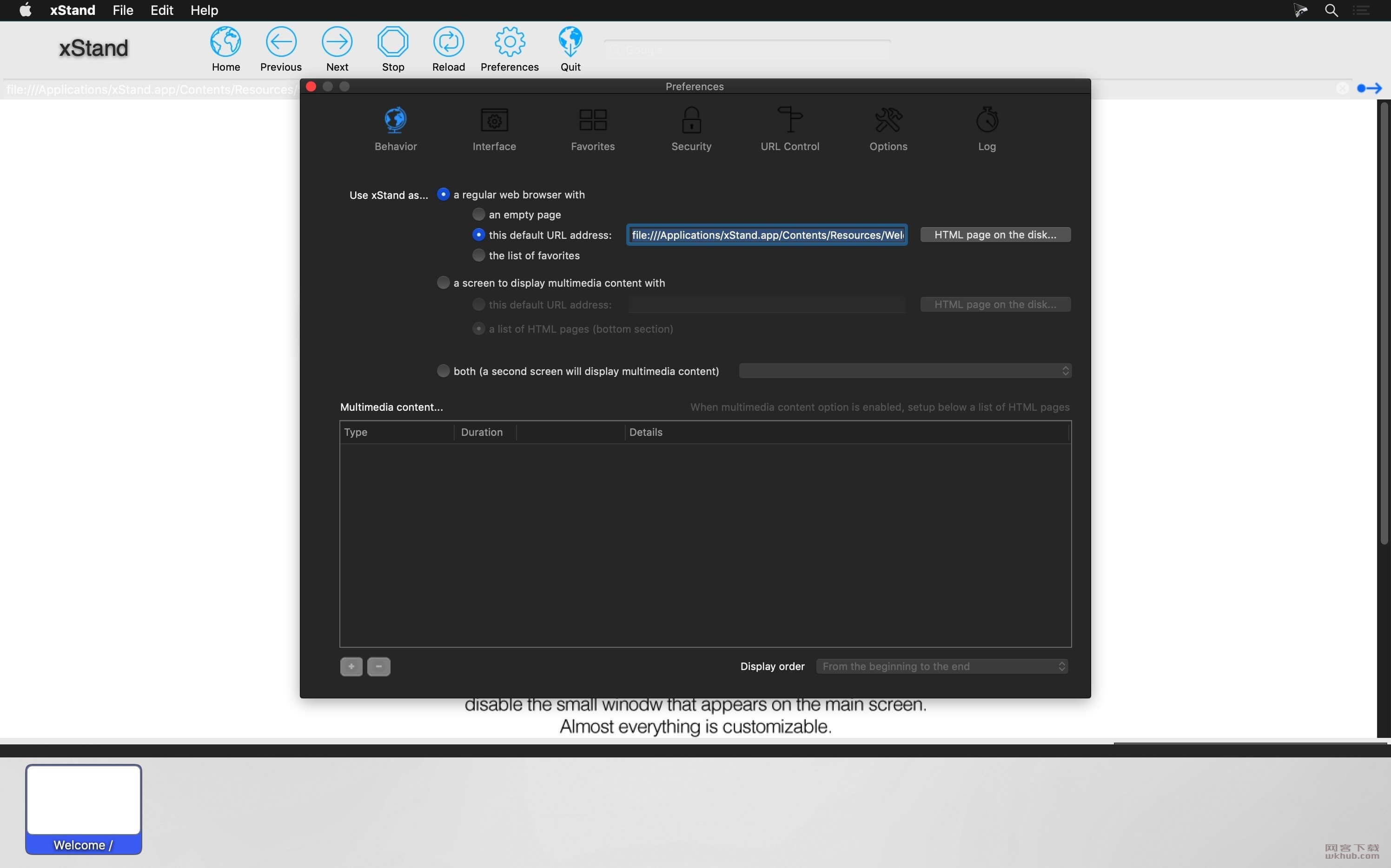Open the Favorites preferences pane
The height and width of the screenshot is (868, 1391).
(x=593, y=120)
